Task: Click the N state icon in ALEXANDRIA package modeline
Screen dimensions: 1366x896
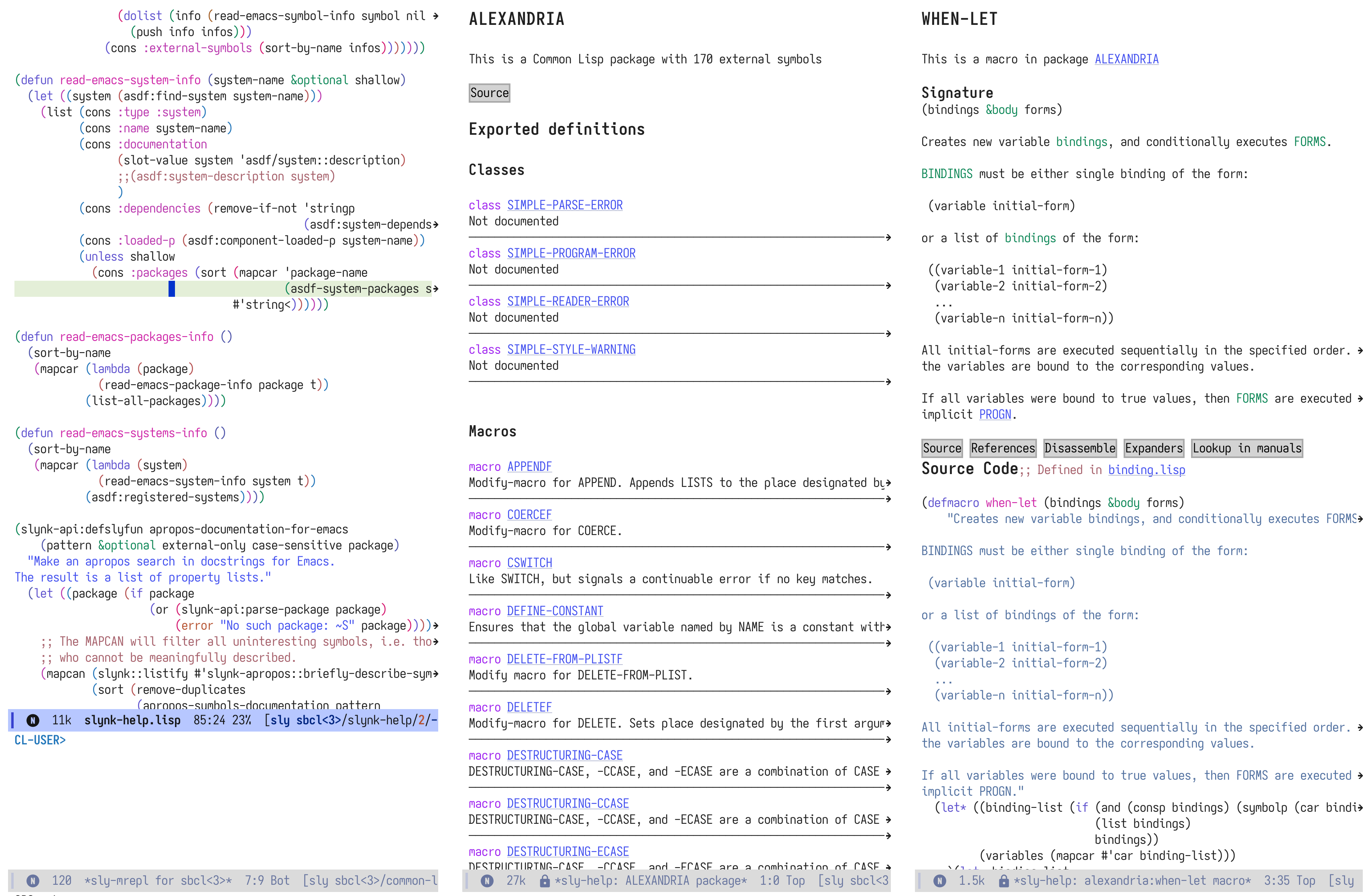Action: (x=487, y=880)
